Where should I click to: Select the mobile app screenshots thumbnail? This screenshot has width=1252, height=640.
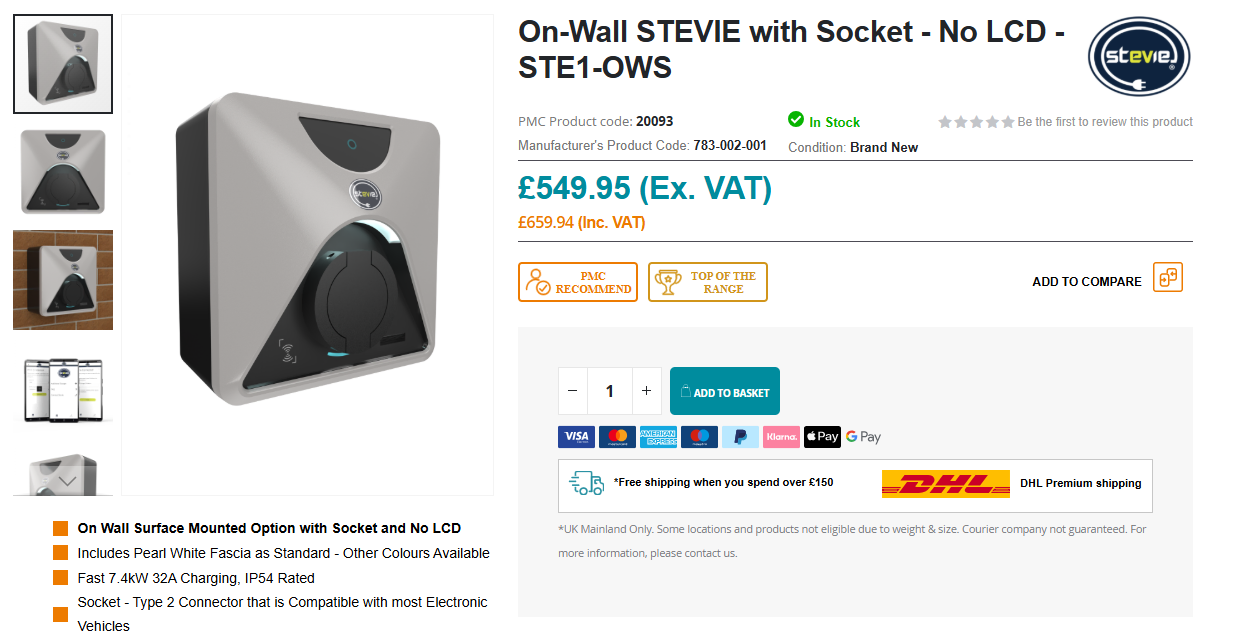(63, 388)
